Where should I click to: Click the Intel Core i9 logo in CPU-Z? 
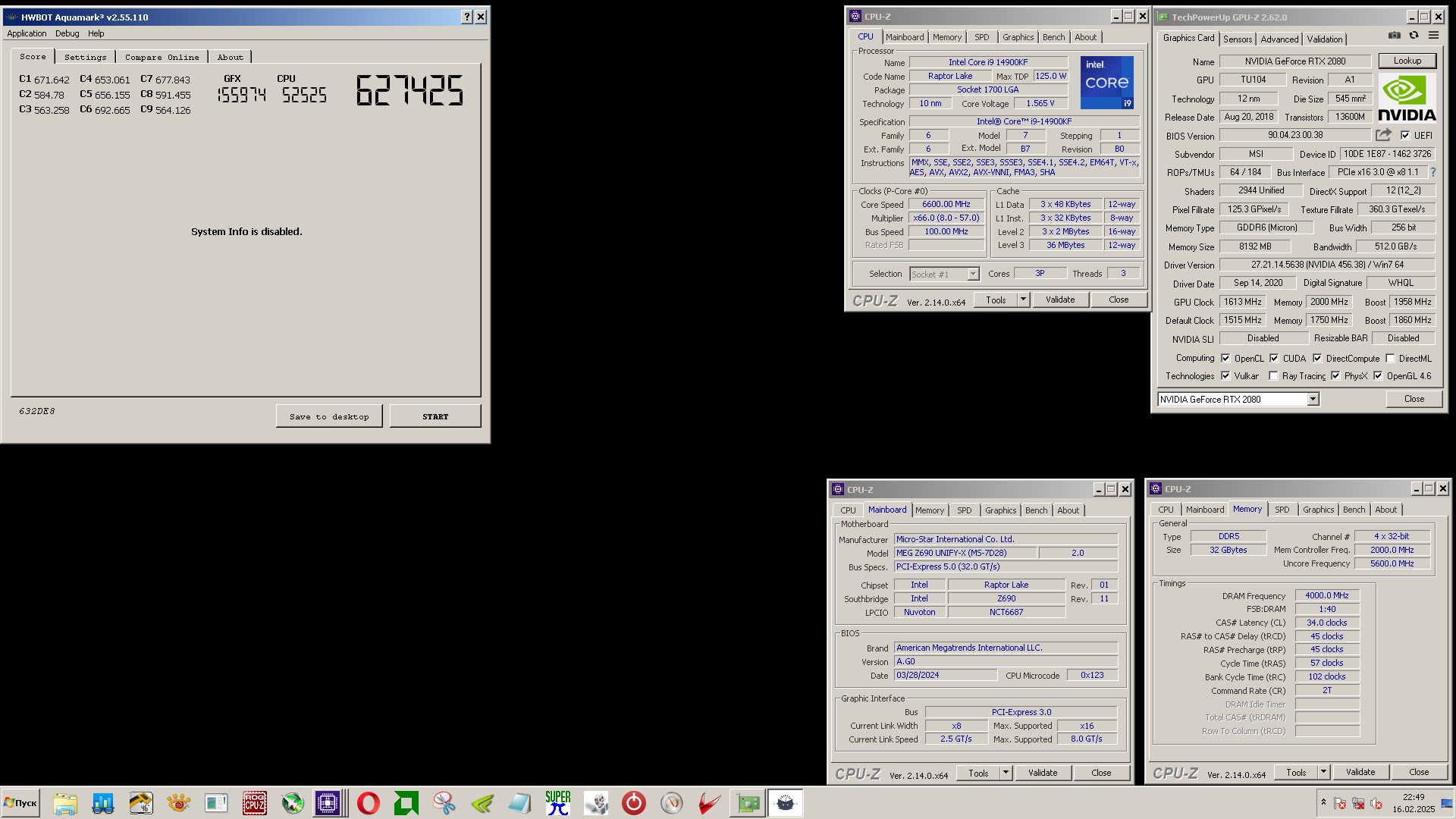(x=1106, y=83)
